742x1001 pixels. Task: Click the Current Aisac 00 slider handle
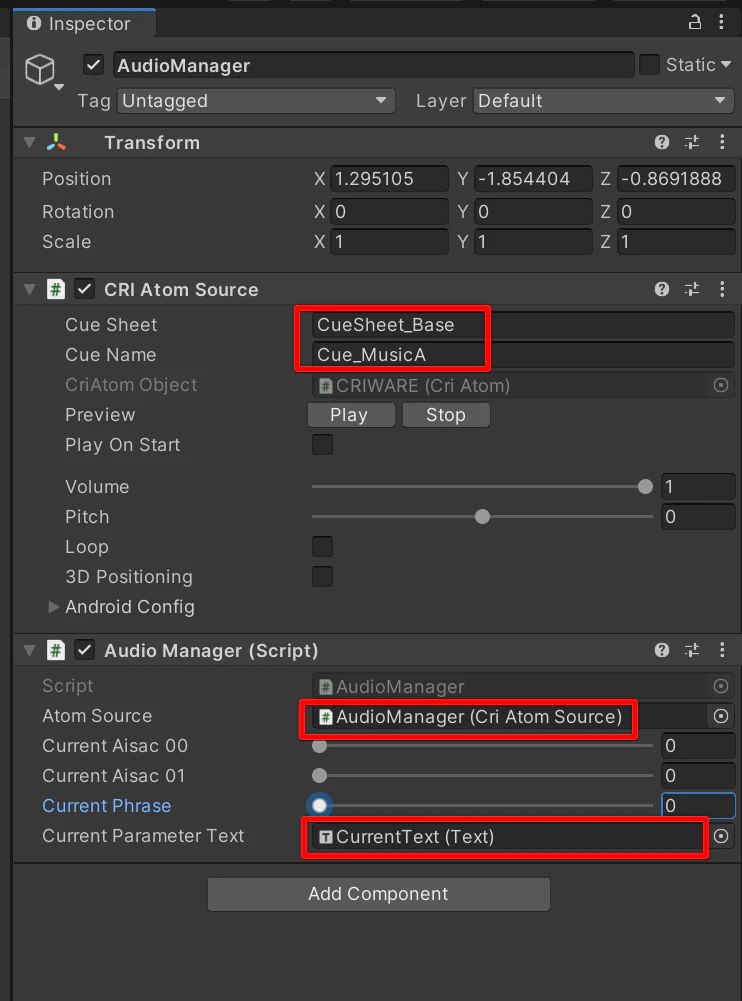tap(319, 746)
